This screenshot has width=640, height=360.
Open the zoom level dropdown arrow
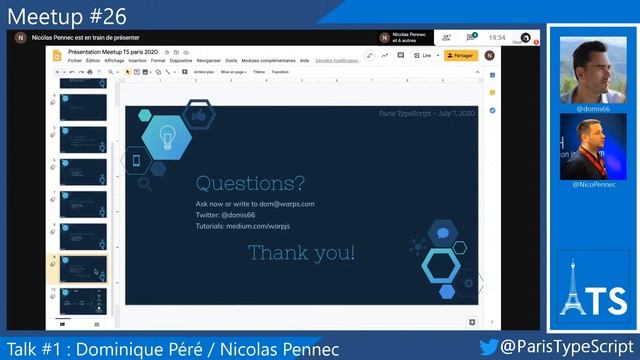coord(118,72)
